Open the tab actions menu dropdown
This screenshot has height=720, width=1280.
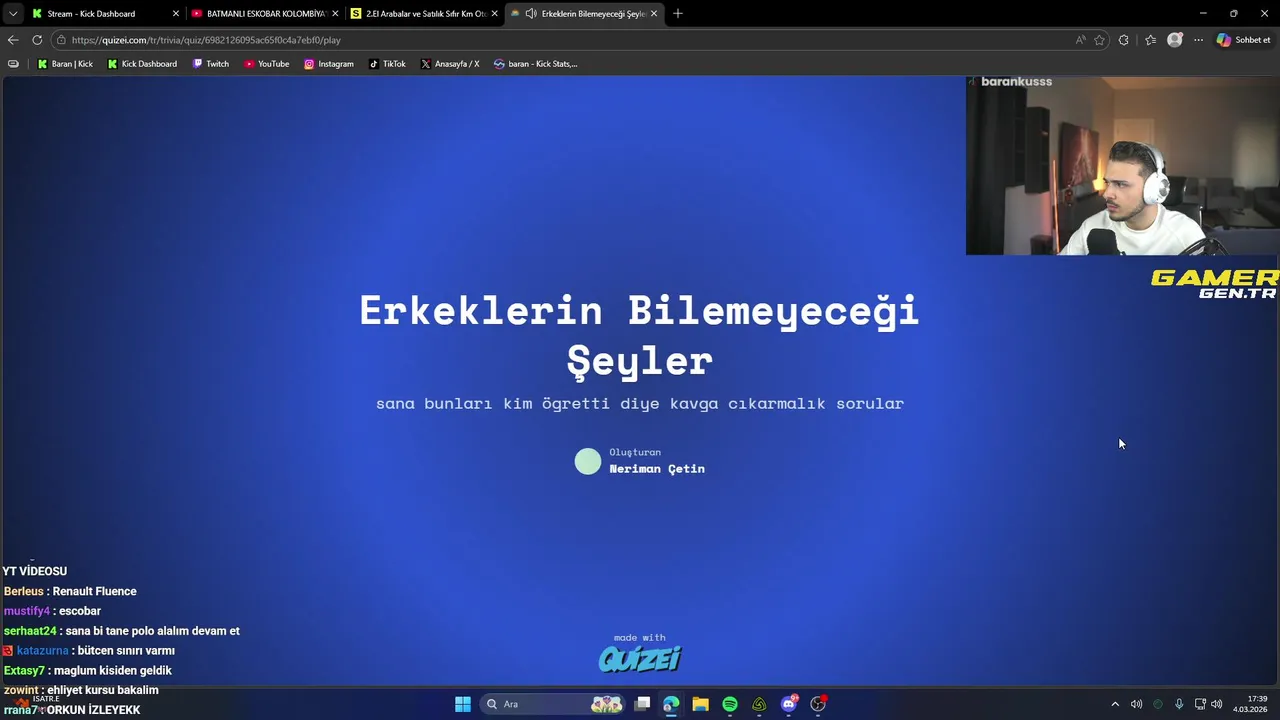pos(13,13)
